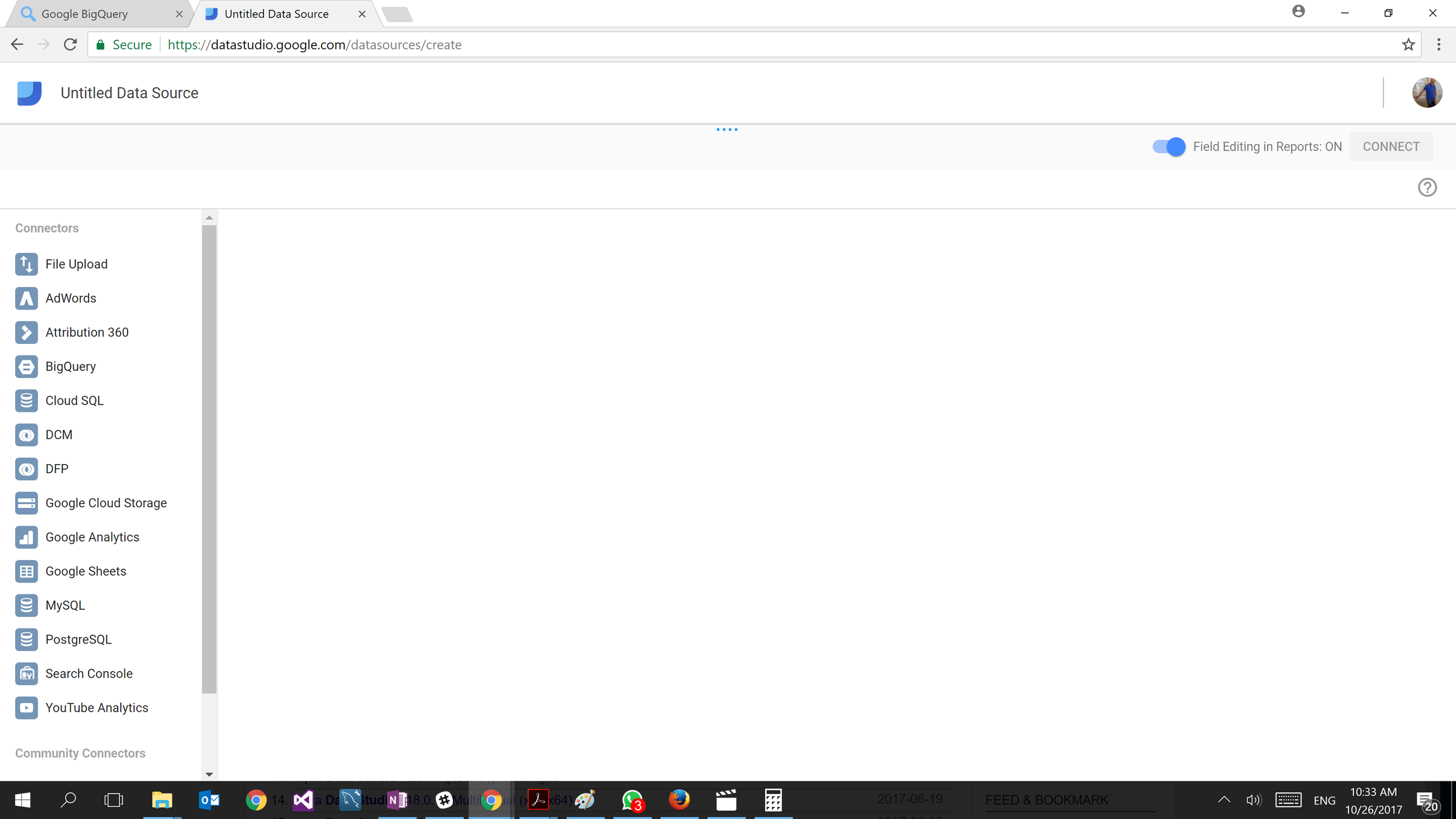Open the Google account avatar
This screenshot has height=819, width=1456.
tap(1427, 93)
